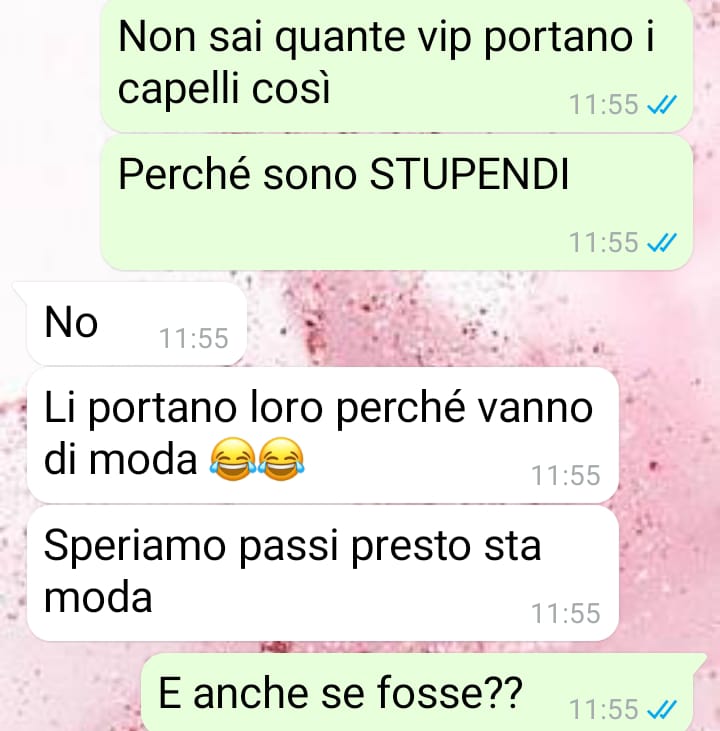Tap the 11:55 timestamp under 'STUPENDI'
720x731 pixels.
[603, 243]
